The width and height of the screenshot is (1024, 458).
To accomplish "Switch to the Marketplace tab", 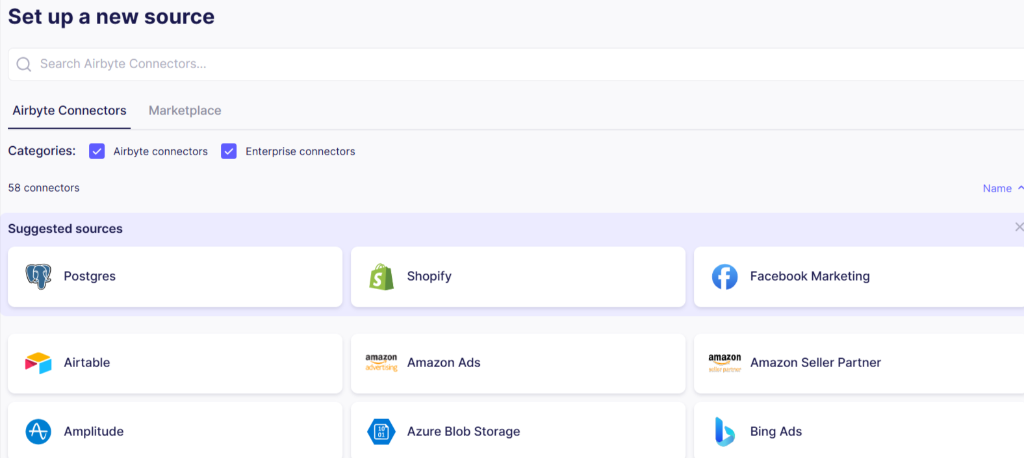I will (x=185, y=110).
